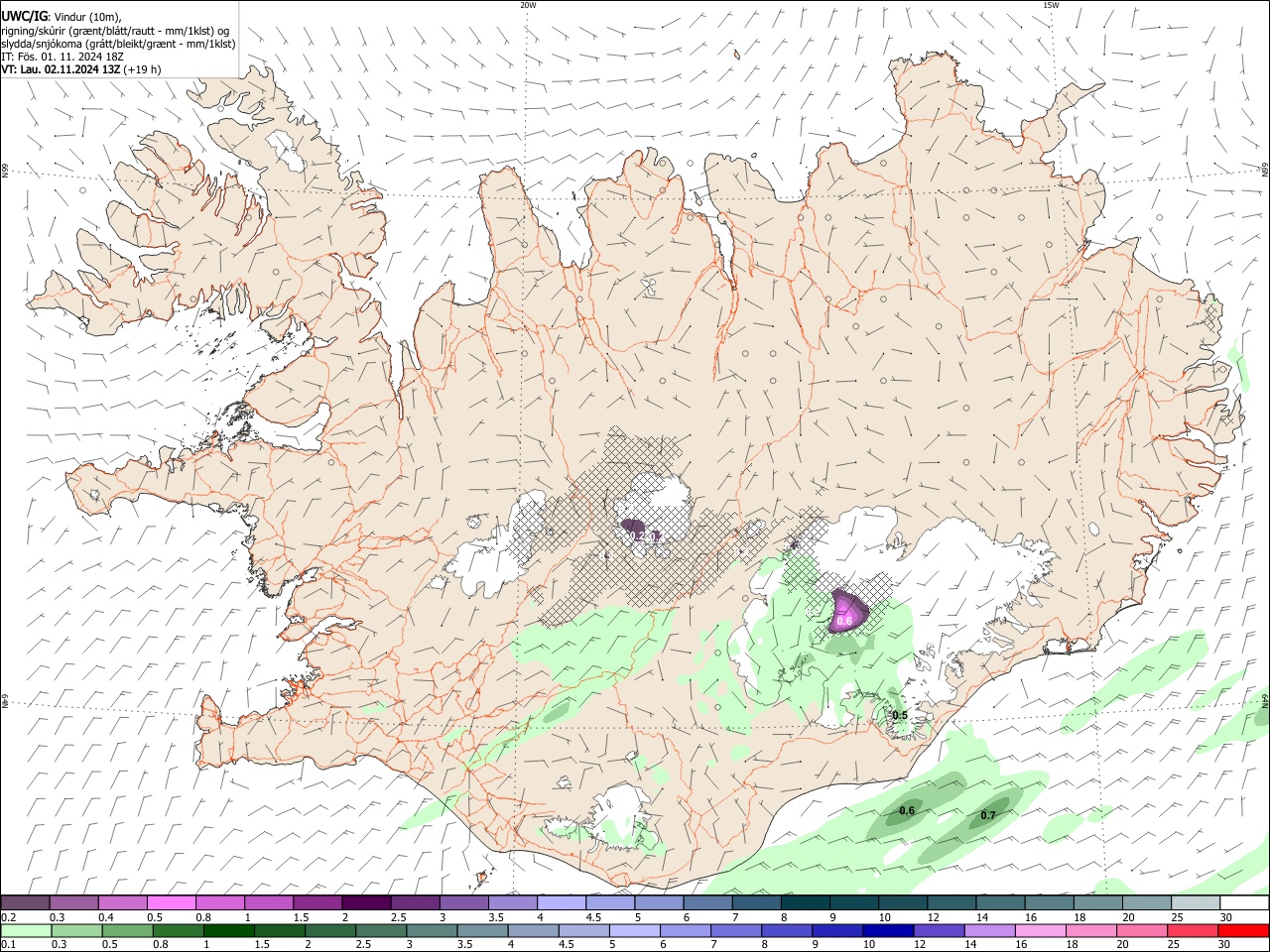Select the 0.3 light green swatch, bottom scale
This screenshot has height=952, width=1270.
pyautogui.click(x=77, y=931)
